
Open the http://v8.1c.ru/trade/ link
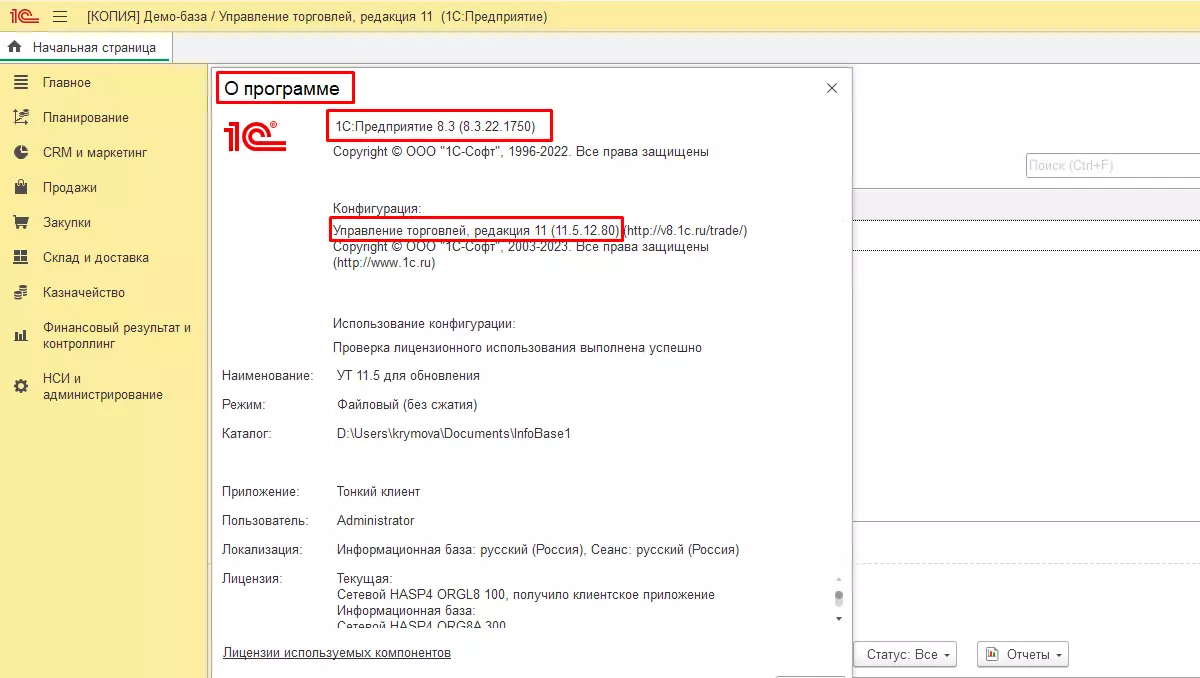686,231
